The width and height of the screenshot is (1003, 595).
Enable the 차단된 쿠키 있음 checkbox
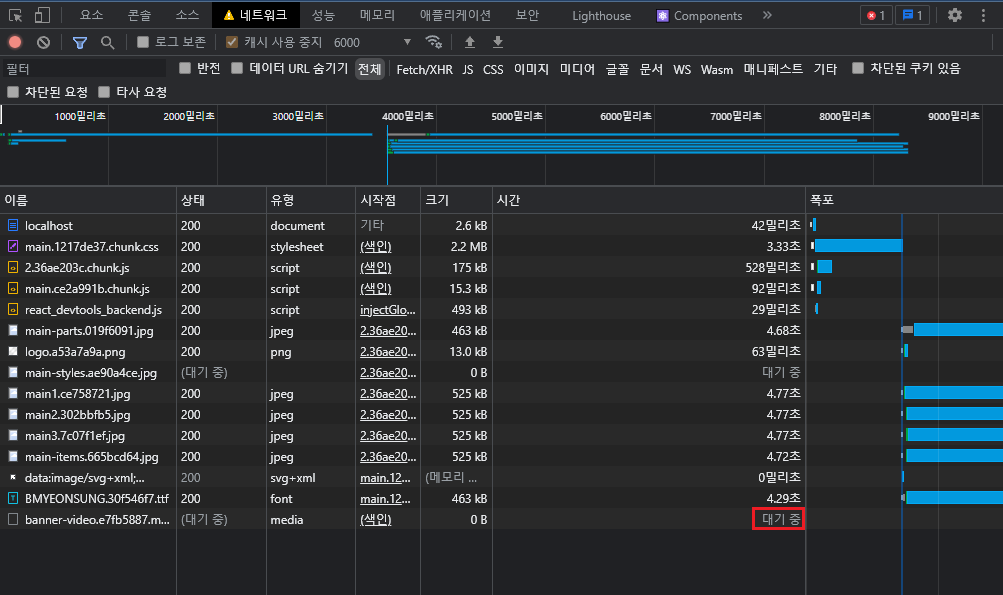858,68
